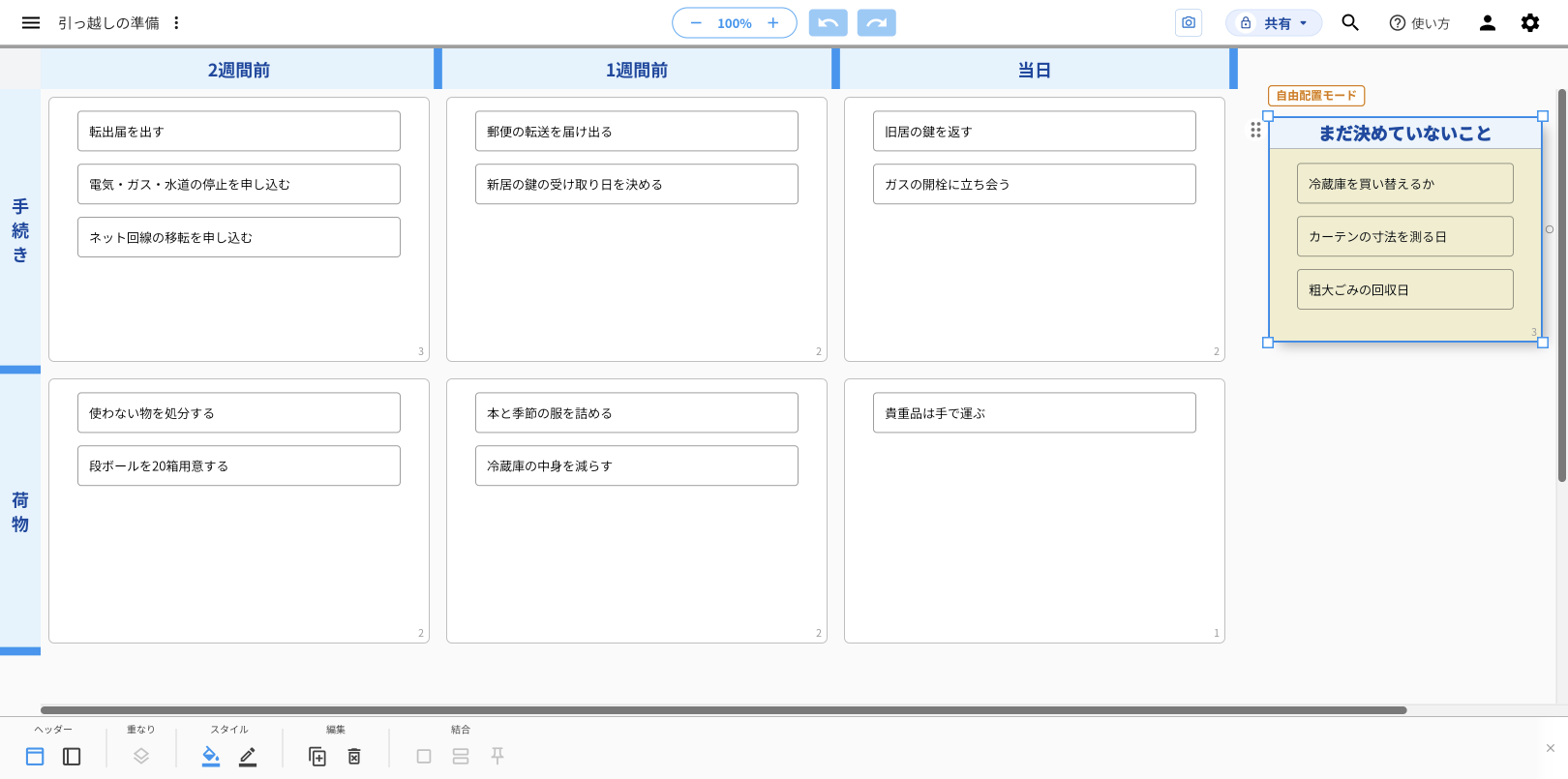Open the search tool
1568x779 pixels.
coord(1350,22)
